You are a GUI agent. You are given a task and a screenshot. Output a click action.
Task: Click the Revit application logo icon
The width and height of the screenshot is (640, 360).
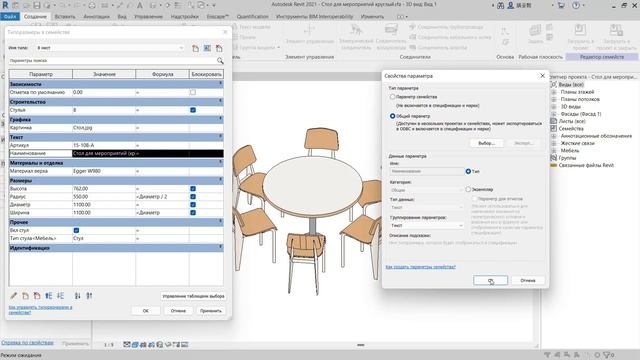coord(5,5)
